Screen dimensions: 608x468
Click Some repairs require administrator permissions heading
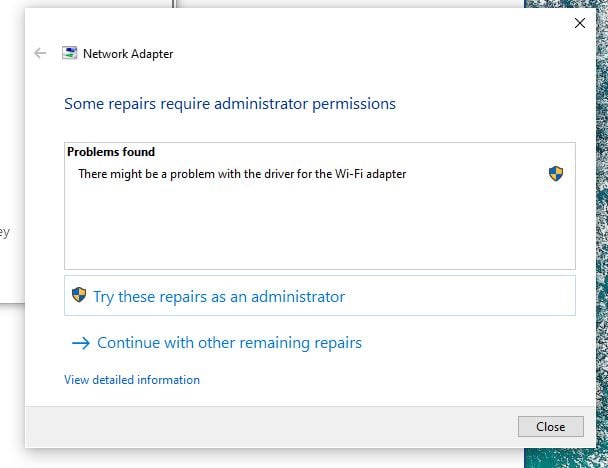(x=230, y=103)
